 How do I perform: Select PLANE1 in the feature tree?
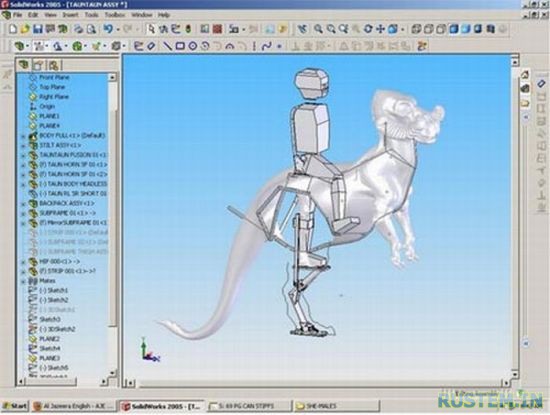49,116
